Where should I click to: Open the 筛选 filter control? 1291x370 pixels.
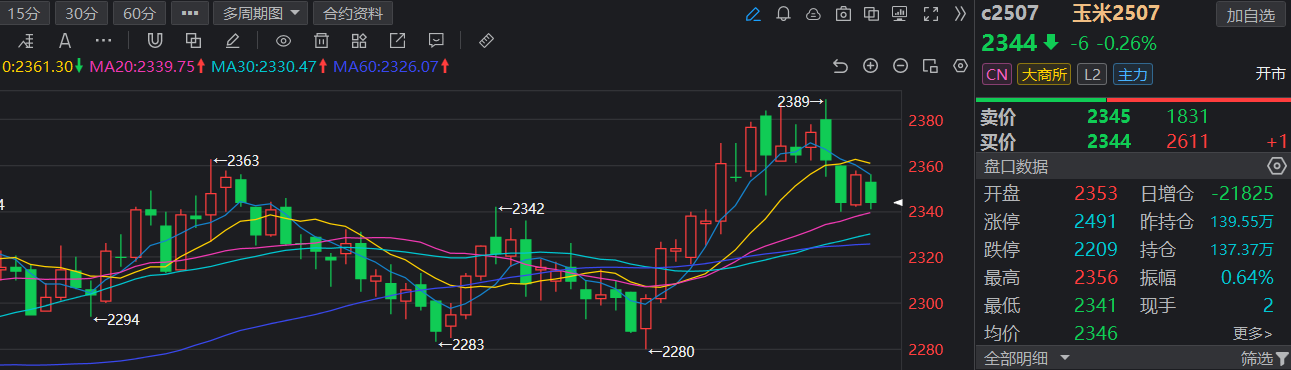pos(1265,358)
